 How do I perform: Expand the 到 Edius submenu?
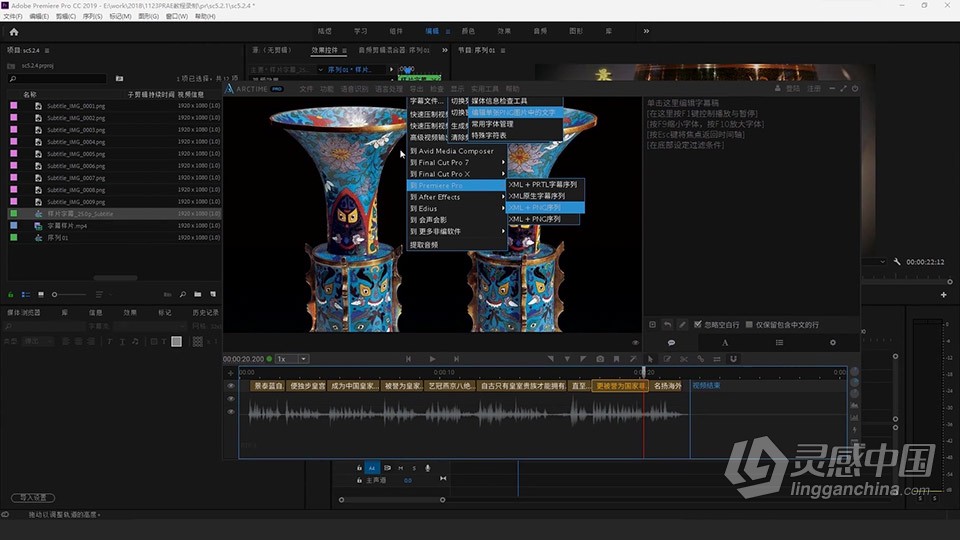coord(457,208)
